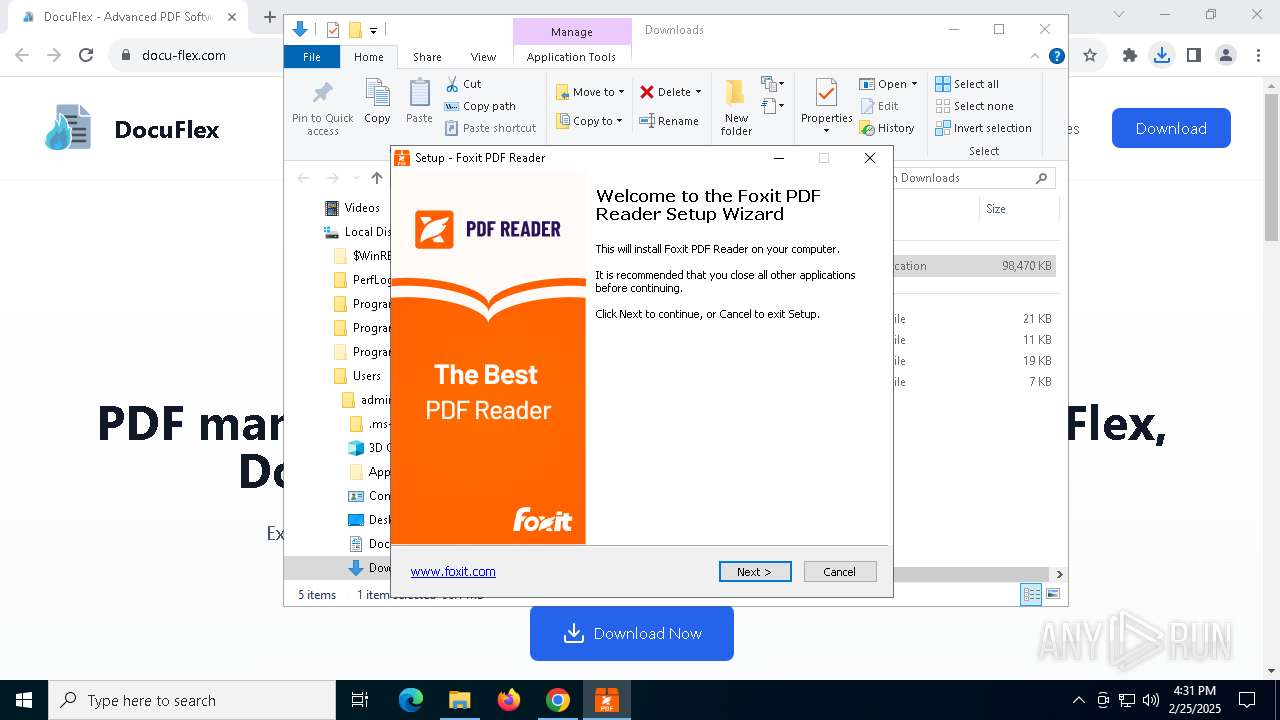
Task: Open Chrome Extensions puzzle icon
Action: [1130, 55]
